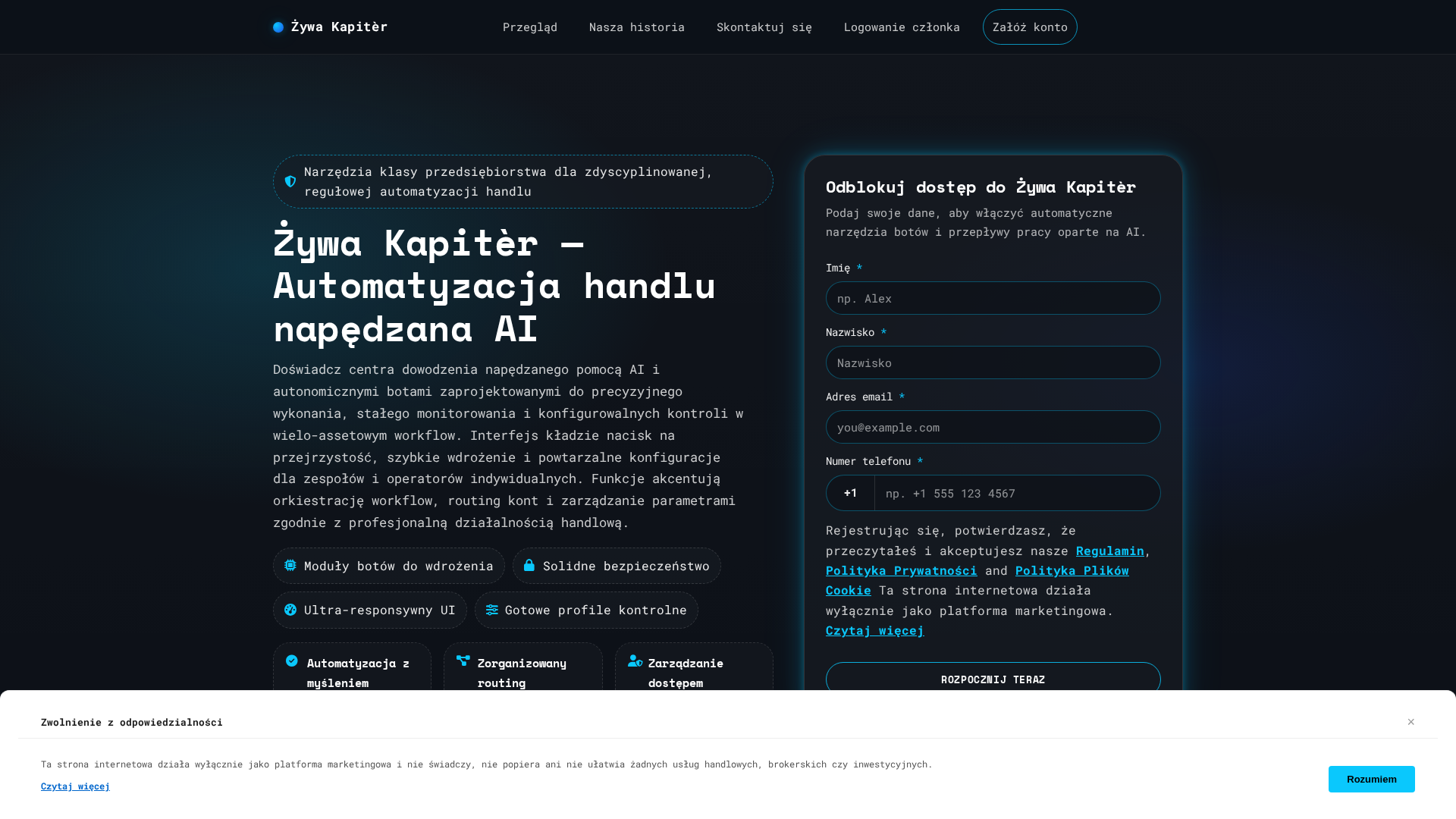Click Czytaj więcej in disclaimer banner
The width and height of the screenshot is (1456, 819).
point(76,786)
